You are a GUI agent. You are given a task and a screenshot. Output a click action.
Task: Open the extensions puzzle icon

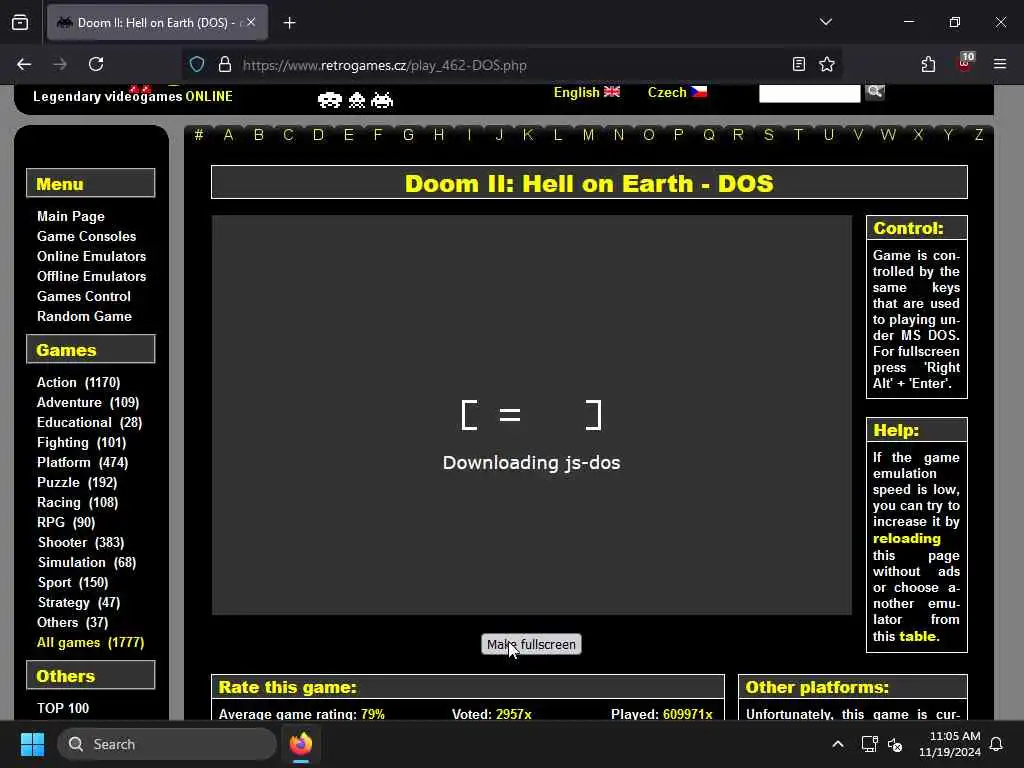(928, 64)
